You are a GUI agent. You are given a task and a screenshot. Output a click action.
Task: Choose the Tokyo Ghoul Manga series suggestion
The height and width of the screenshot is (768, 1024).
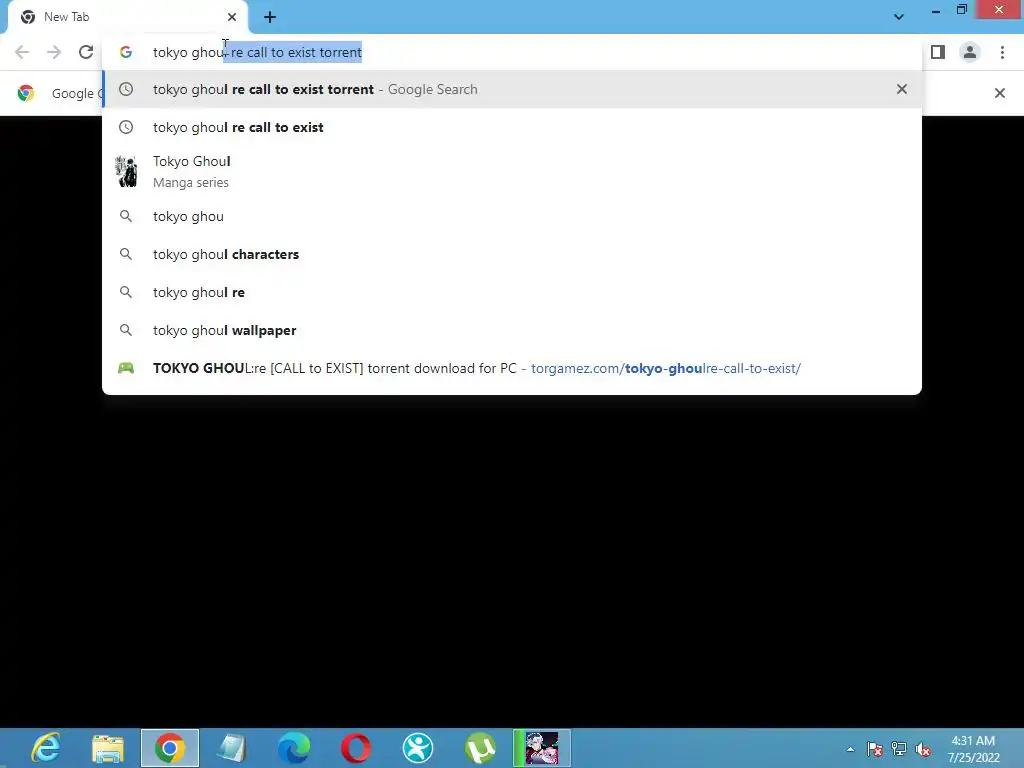(512, 171)
